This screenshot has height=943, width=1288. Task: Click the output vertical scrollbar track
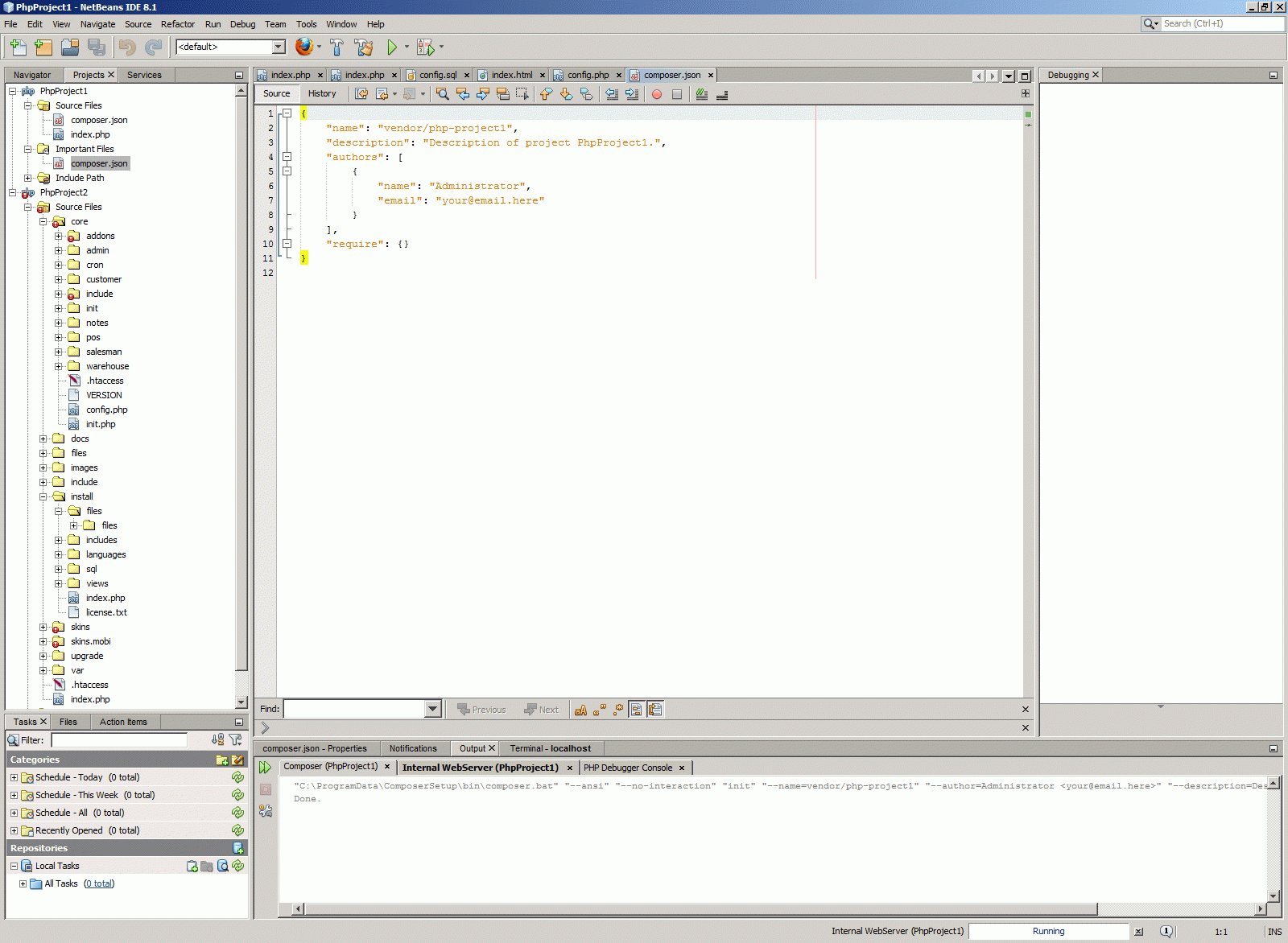pos(1273,839)
